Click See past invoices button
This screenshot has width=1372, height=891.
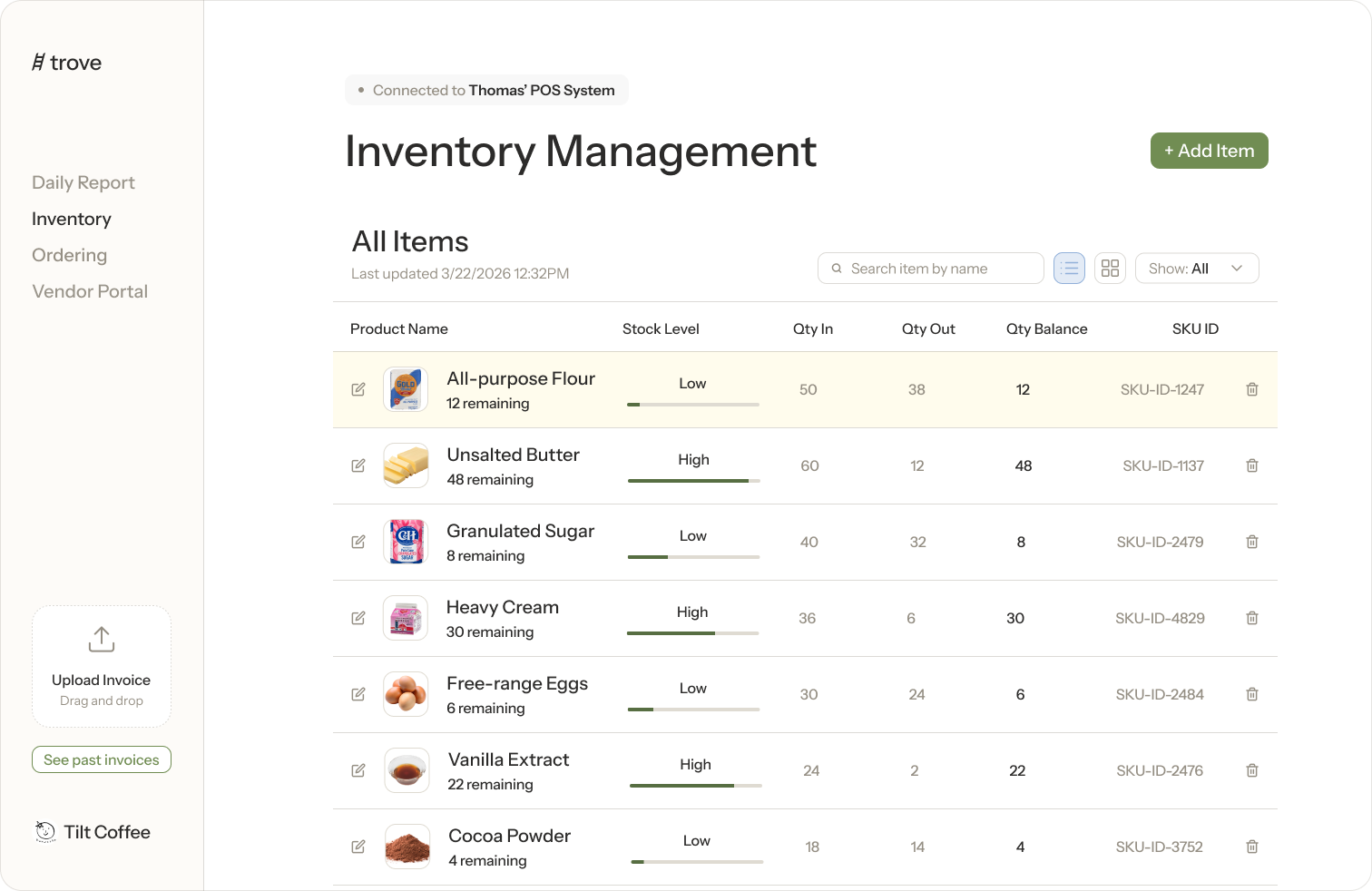pos(102,759)
